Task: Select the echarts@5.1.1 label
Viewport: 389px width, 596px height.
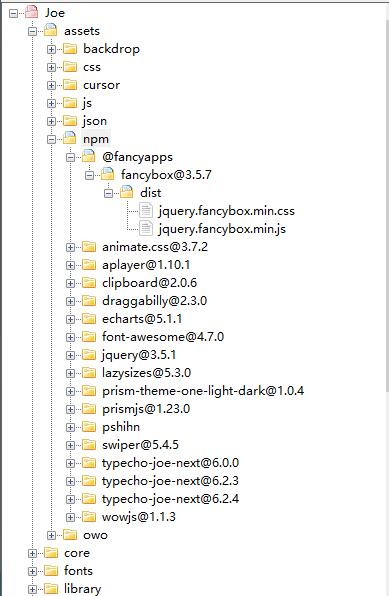Action: pos(142,319)
